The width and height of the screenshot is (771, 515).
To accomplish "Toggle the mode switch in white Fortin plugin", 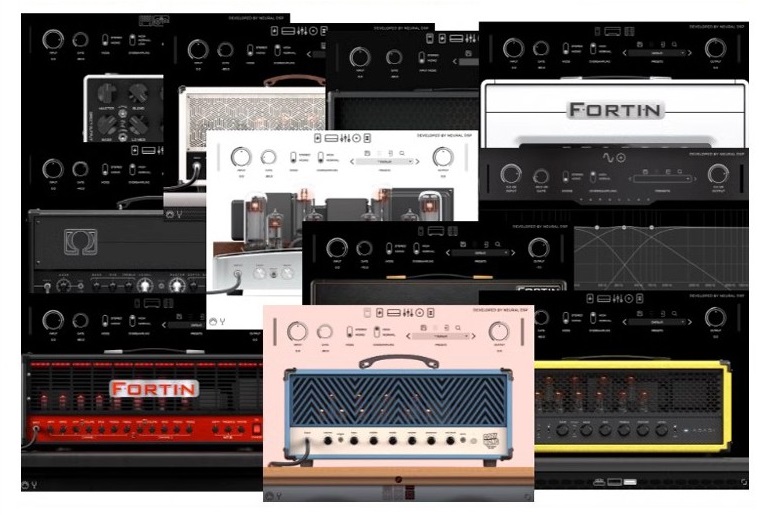I will 567,48.
